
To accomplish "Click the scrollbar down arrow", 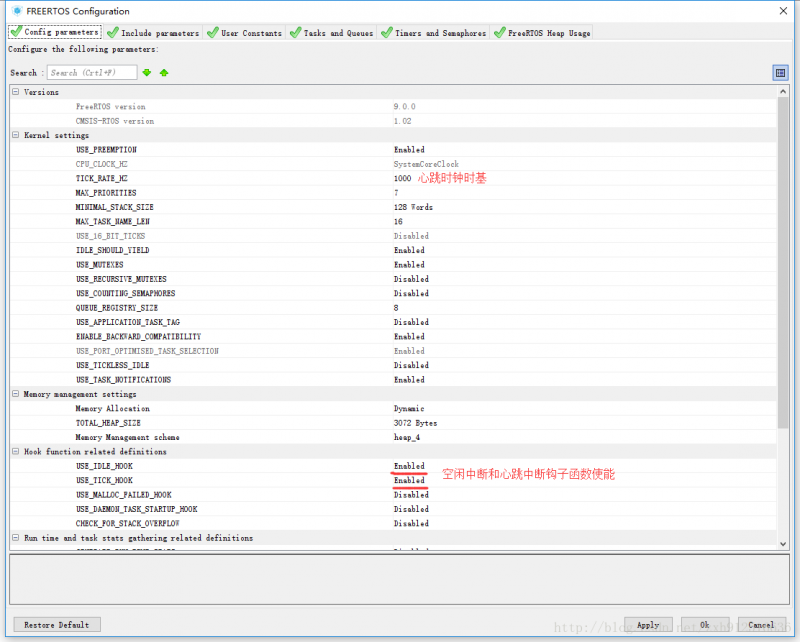I will coord(783,544).
